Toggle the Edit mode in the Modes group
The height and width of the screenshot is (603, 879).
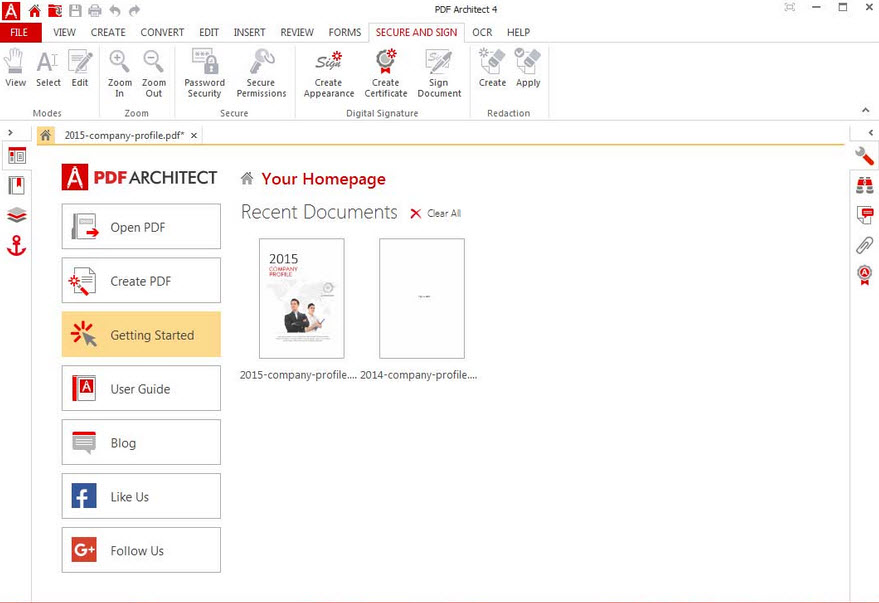pyautogui.click(x=80, y=72)
